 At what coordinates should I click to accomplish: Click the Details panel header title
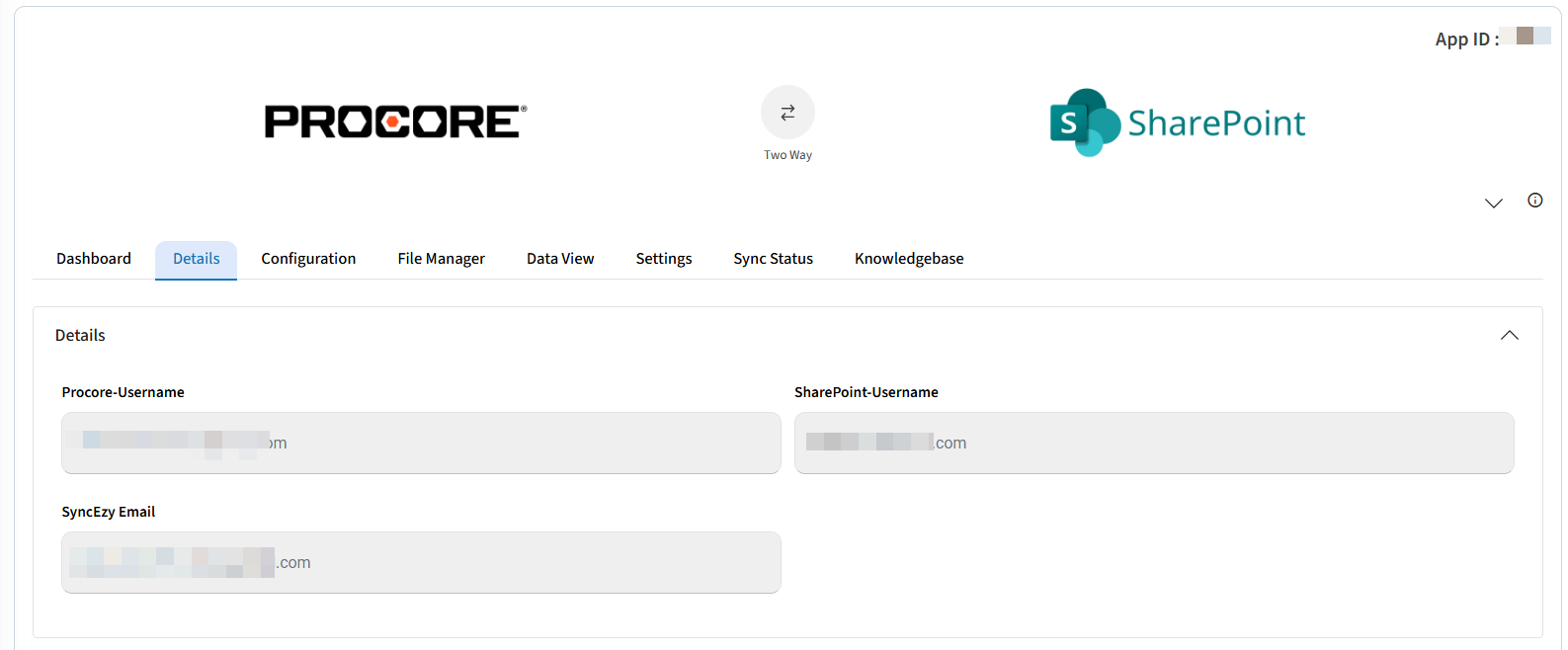(x=80, y=336)
